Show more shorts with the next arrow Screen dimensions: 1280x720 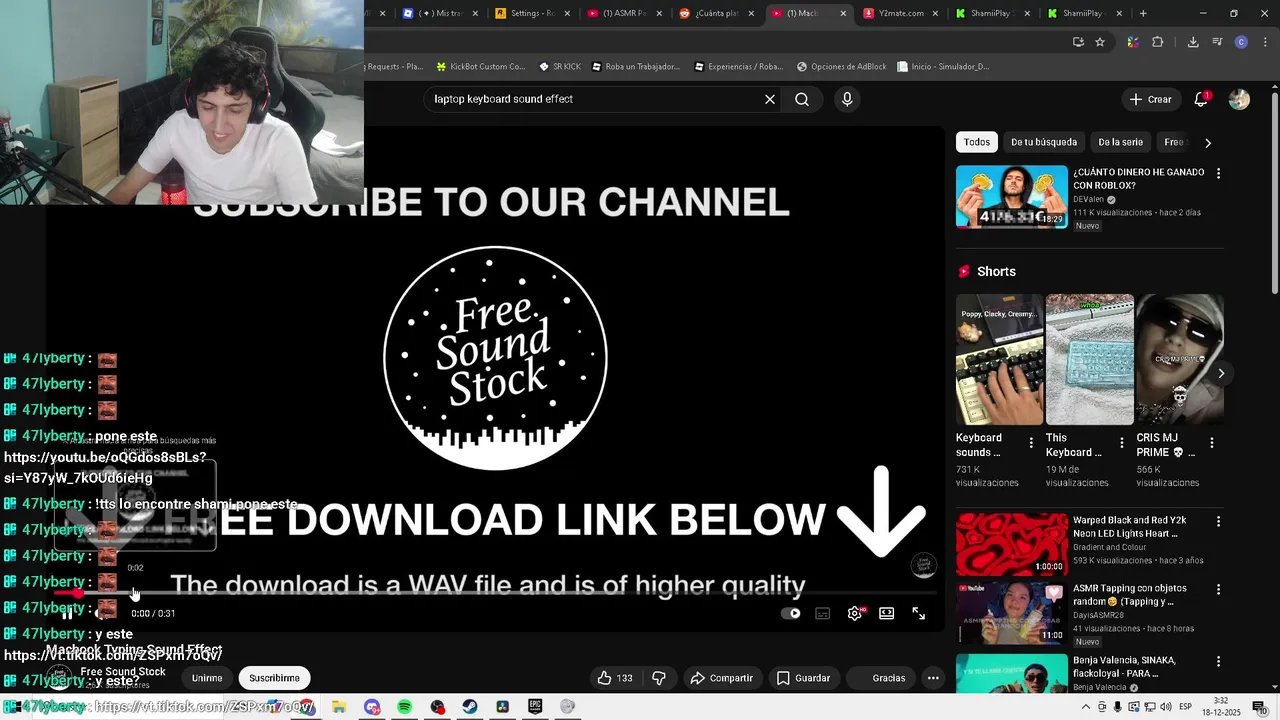pyautogui.click(x=1221, y=373)
